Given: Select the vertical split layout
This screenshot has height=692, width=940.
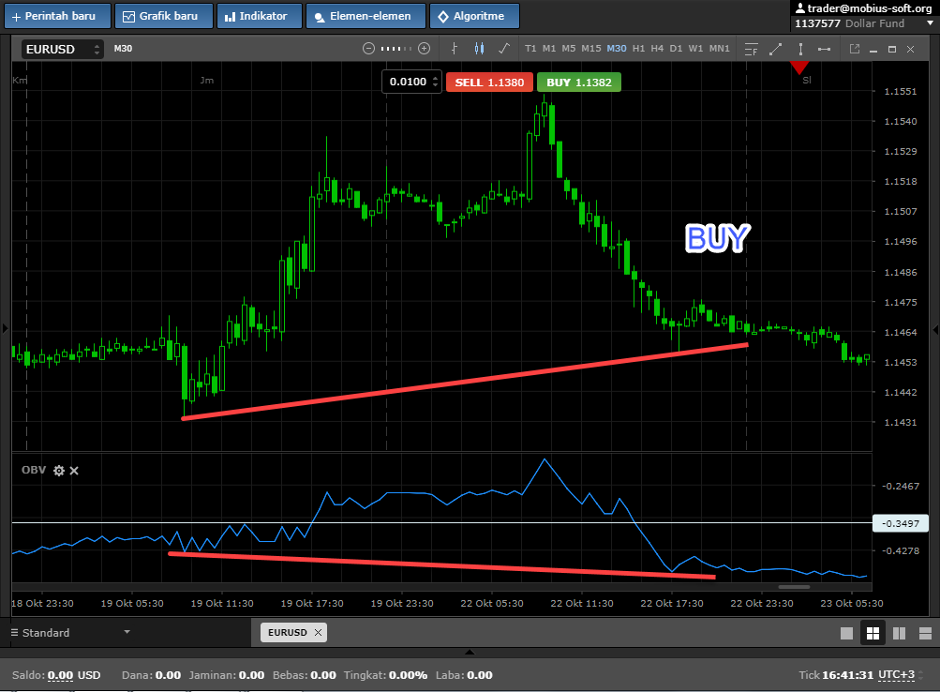Looking at the screenshot, I should tap(898, 633).
